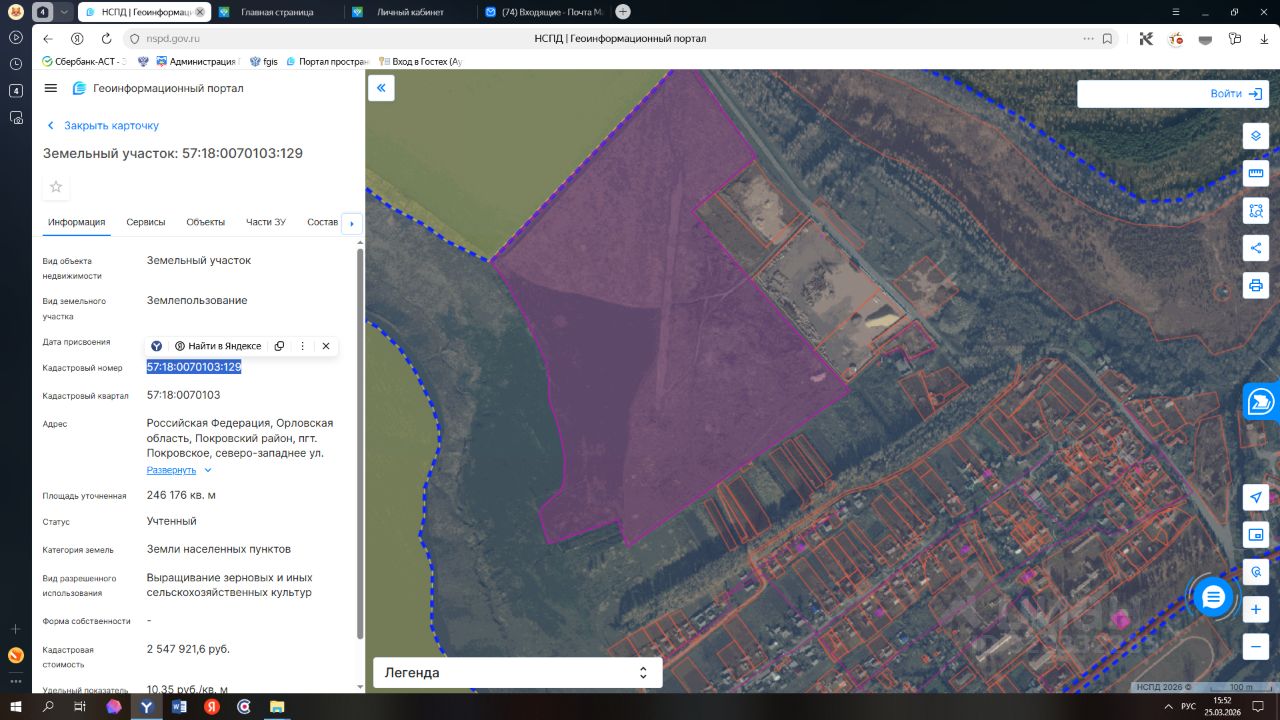The width and height of the screenshot is (1280, 720).
Task: Select the ruler measurement tool
Action: (1256, 174)
